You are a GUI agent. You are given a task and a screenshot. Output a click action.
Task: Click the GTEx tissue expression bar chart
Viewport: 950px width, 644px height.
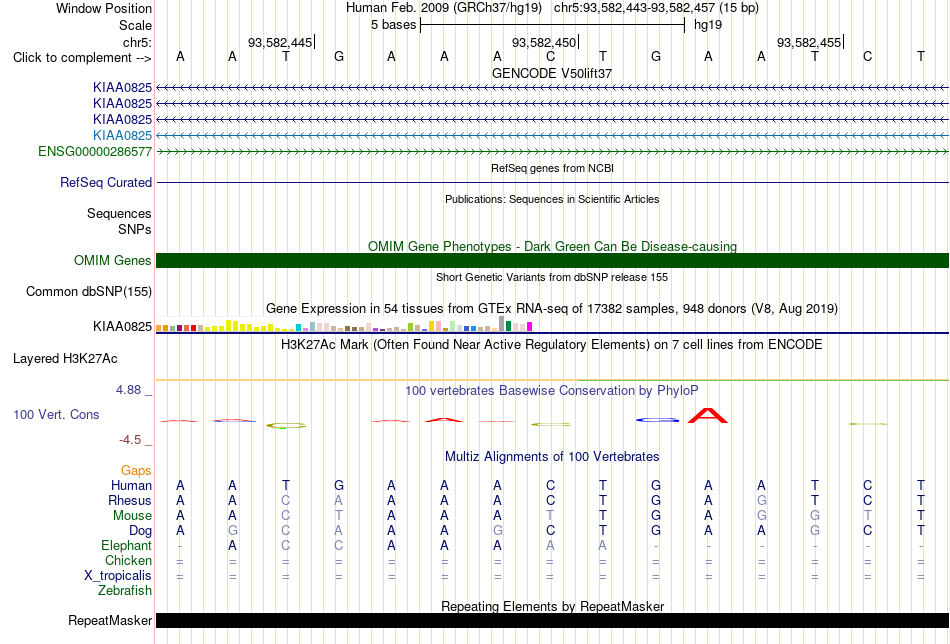[344, 324]
